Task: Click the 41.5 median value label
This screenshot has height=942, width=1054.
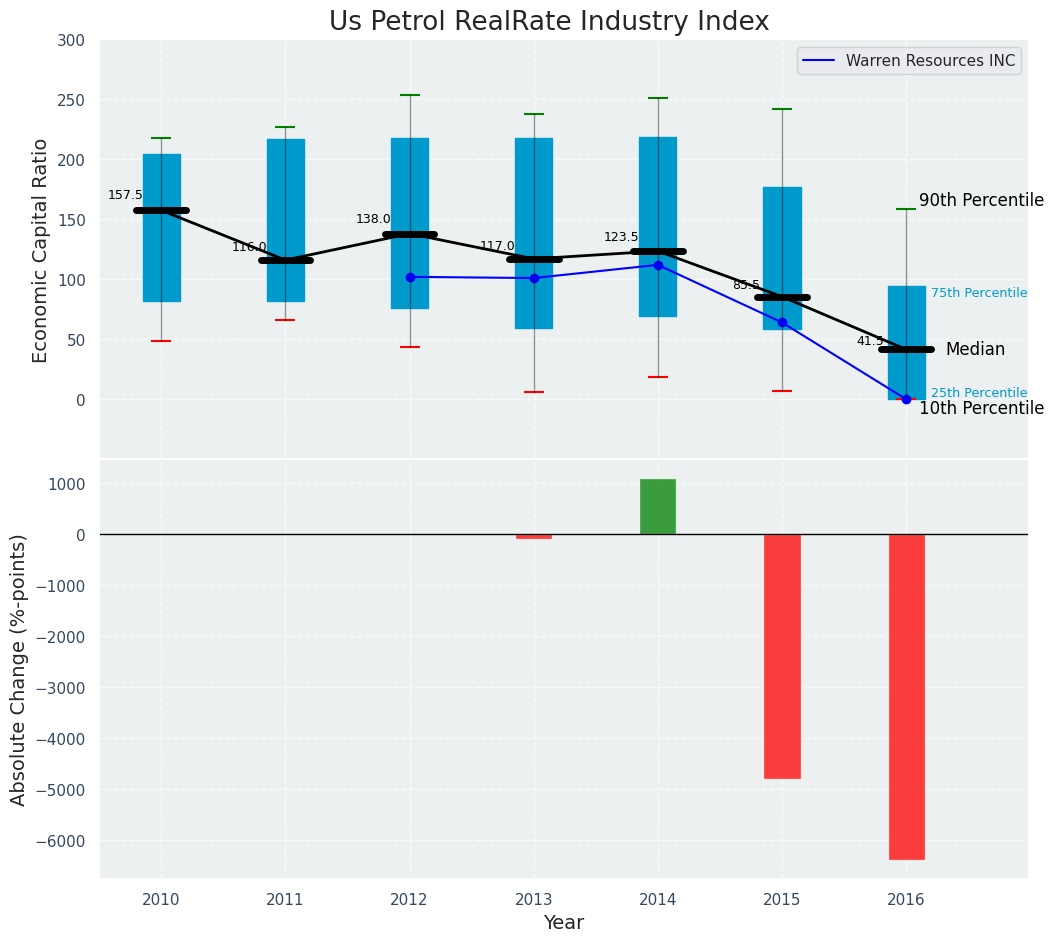Action: coord(870,342)
